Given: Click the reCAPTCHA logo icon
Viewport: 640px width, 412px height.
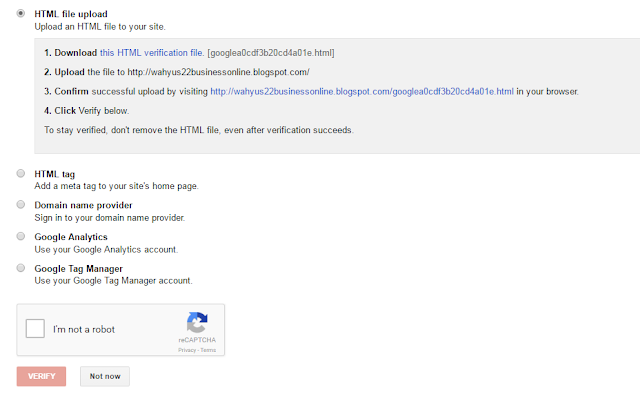Looking at the screenshot, I should [x=197, y=323].
